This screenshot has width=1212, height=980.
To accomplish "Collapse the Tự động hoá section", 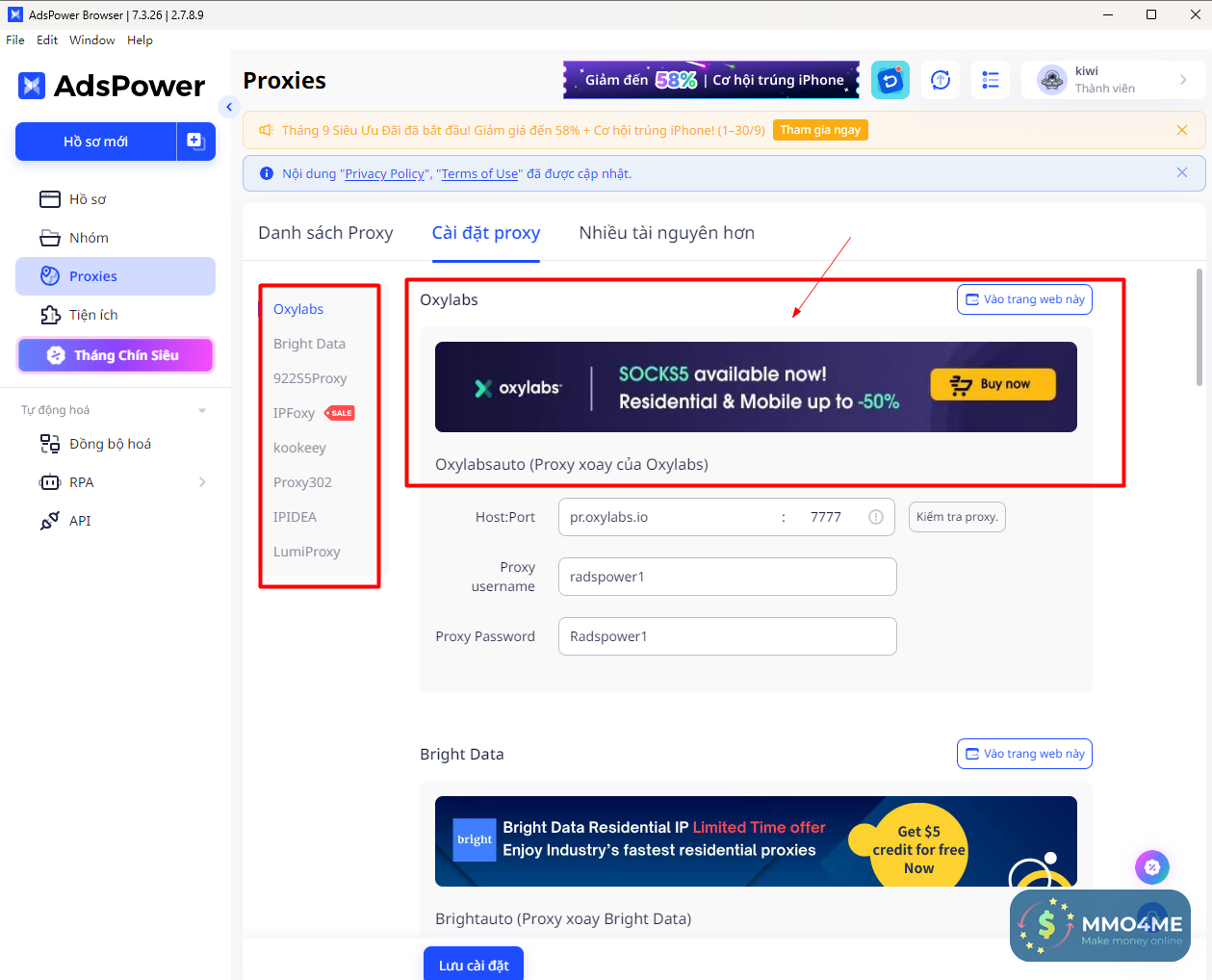I will point(202,411).
